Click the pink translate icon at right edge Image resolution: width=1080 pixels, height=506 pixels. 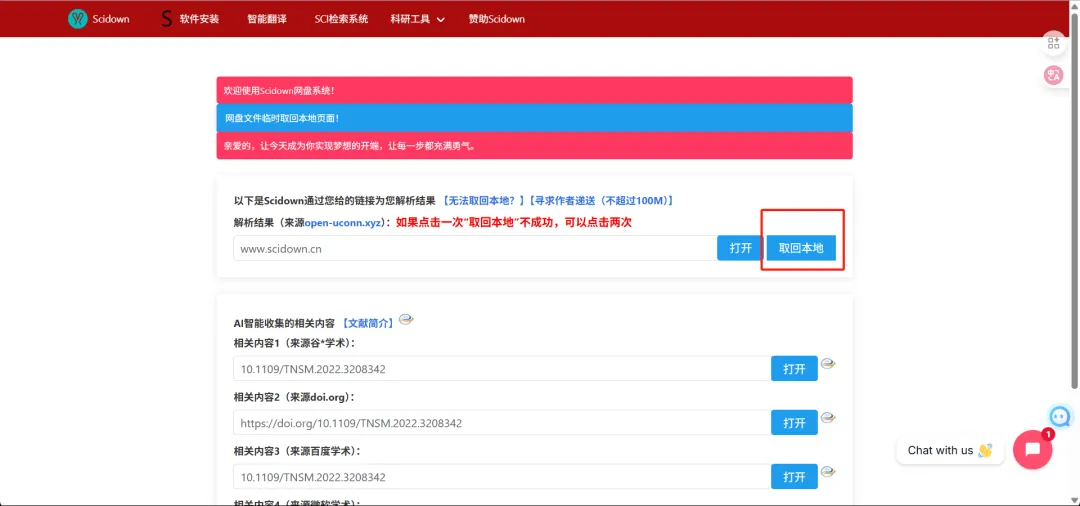point(1054,75)
